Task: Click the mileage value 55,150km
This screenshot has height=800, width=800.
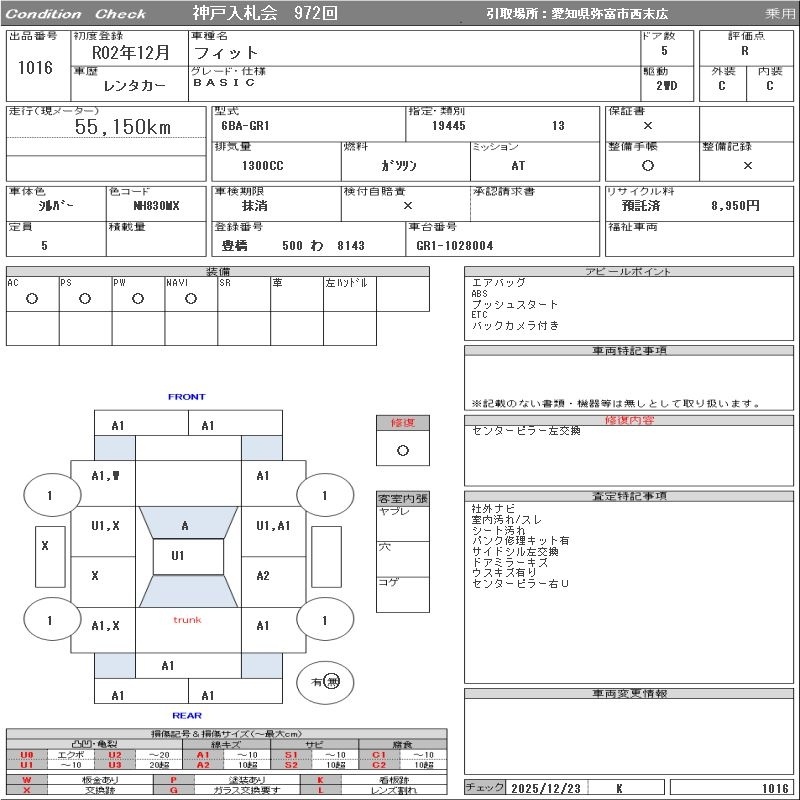Action: (x=123, y=127)
